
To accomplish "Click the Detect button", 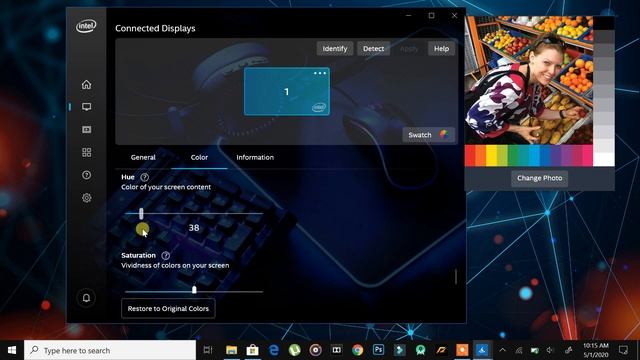I will click(x=373, y=49).
